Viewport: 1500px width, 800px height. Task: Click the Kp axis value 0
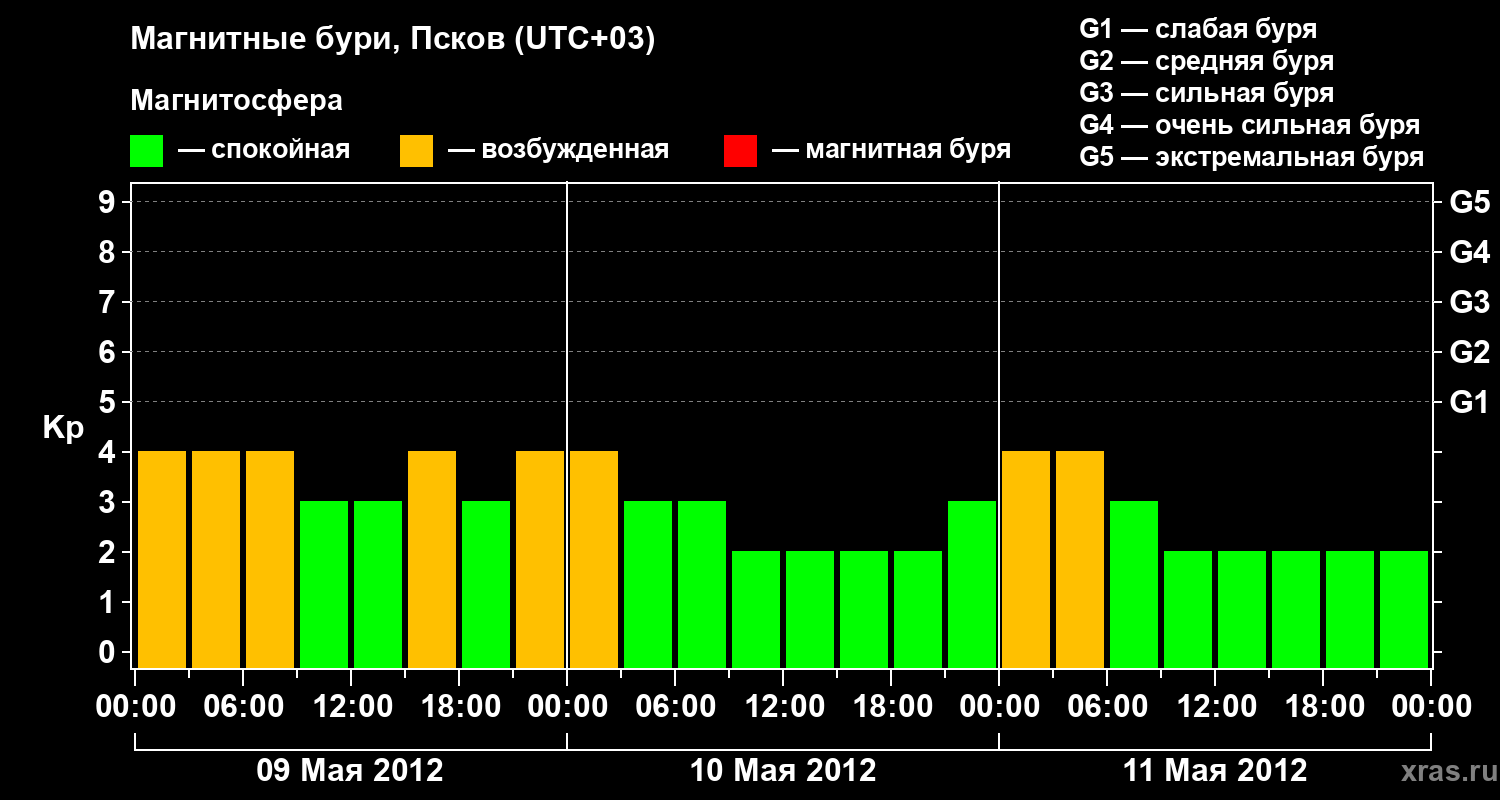point(109,652)
